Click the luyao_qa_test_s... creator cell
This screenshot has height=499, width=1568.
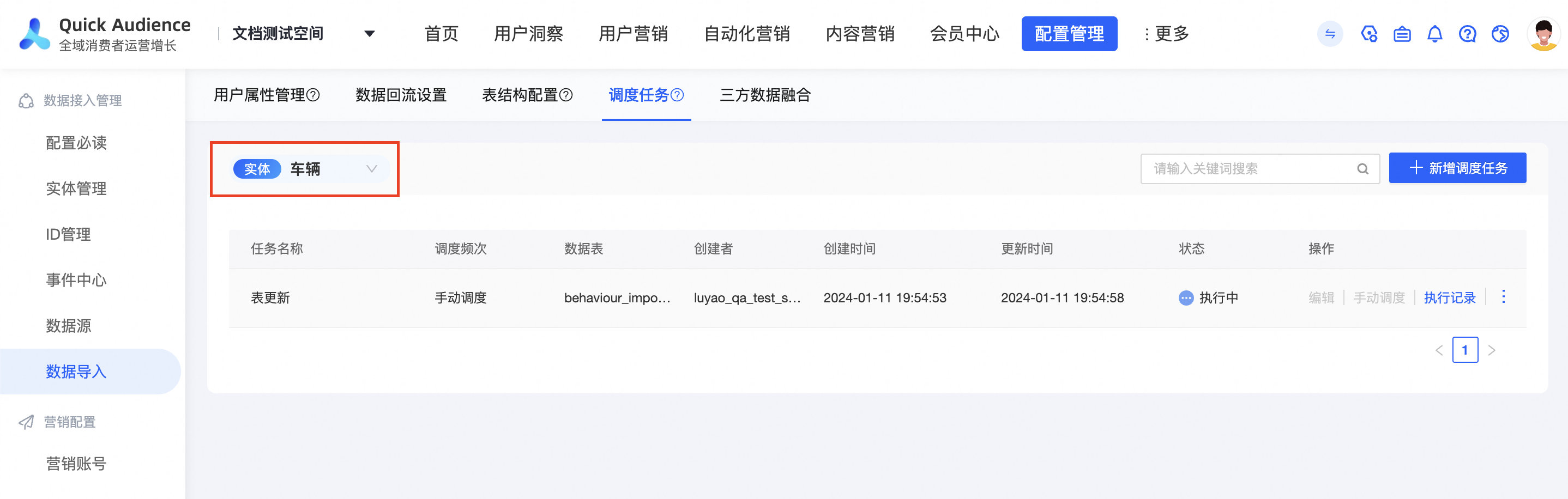pos(747,297)
